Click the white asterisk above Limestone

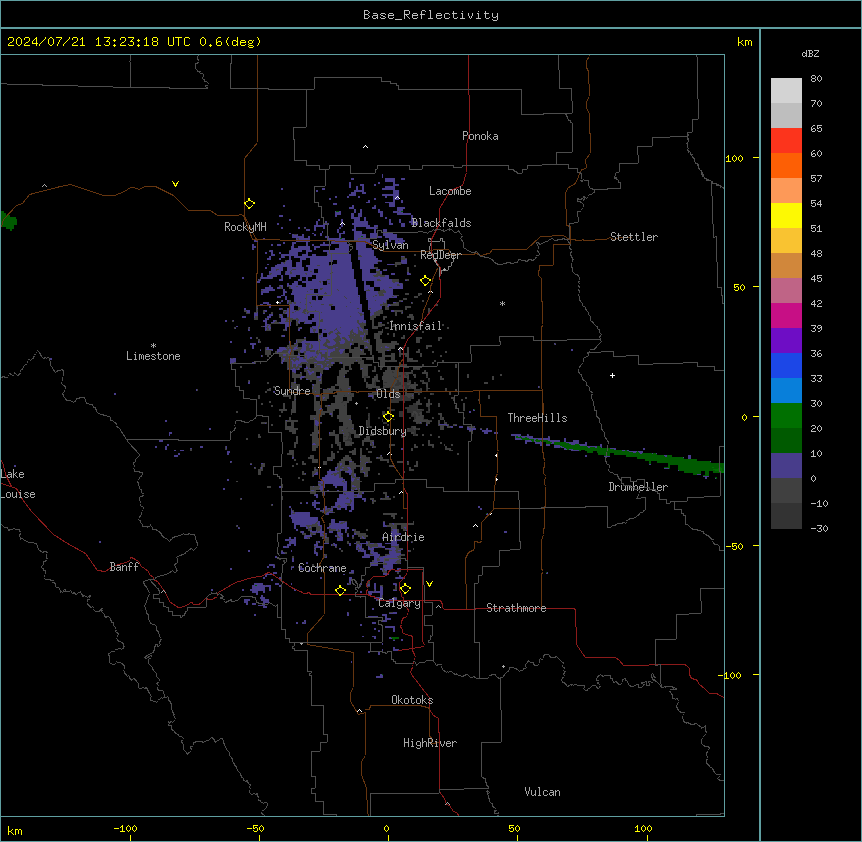(x=153, y=346)
